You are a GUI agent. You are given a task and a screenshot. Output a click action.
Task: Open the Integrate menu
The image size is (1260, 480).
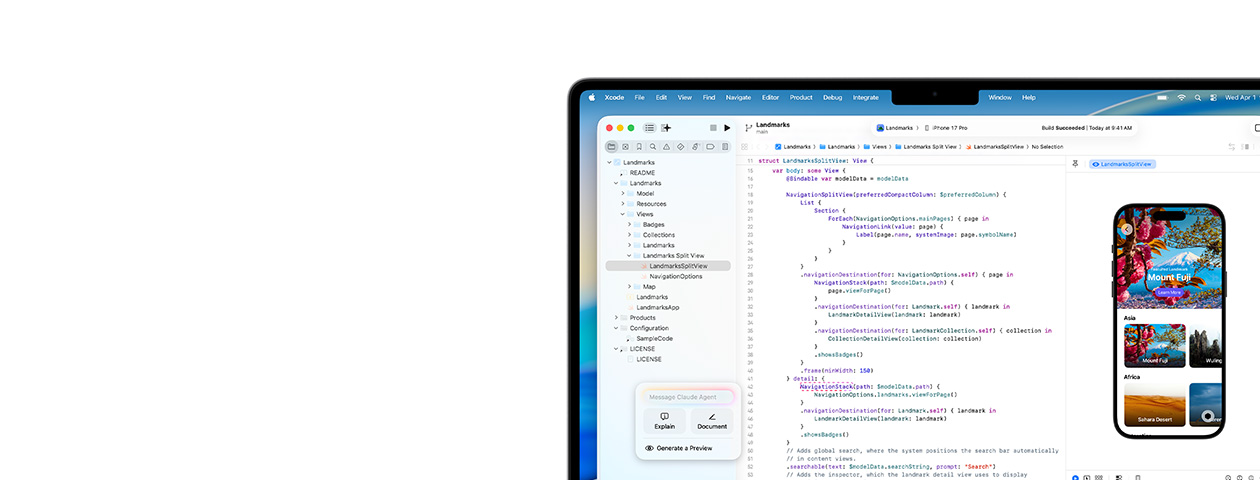[865, 97]
